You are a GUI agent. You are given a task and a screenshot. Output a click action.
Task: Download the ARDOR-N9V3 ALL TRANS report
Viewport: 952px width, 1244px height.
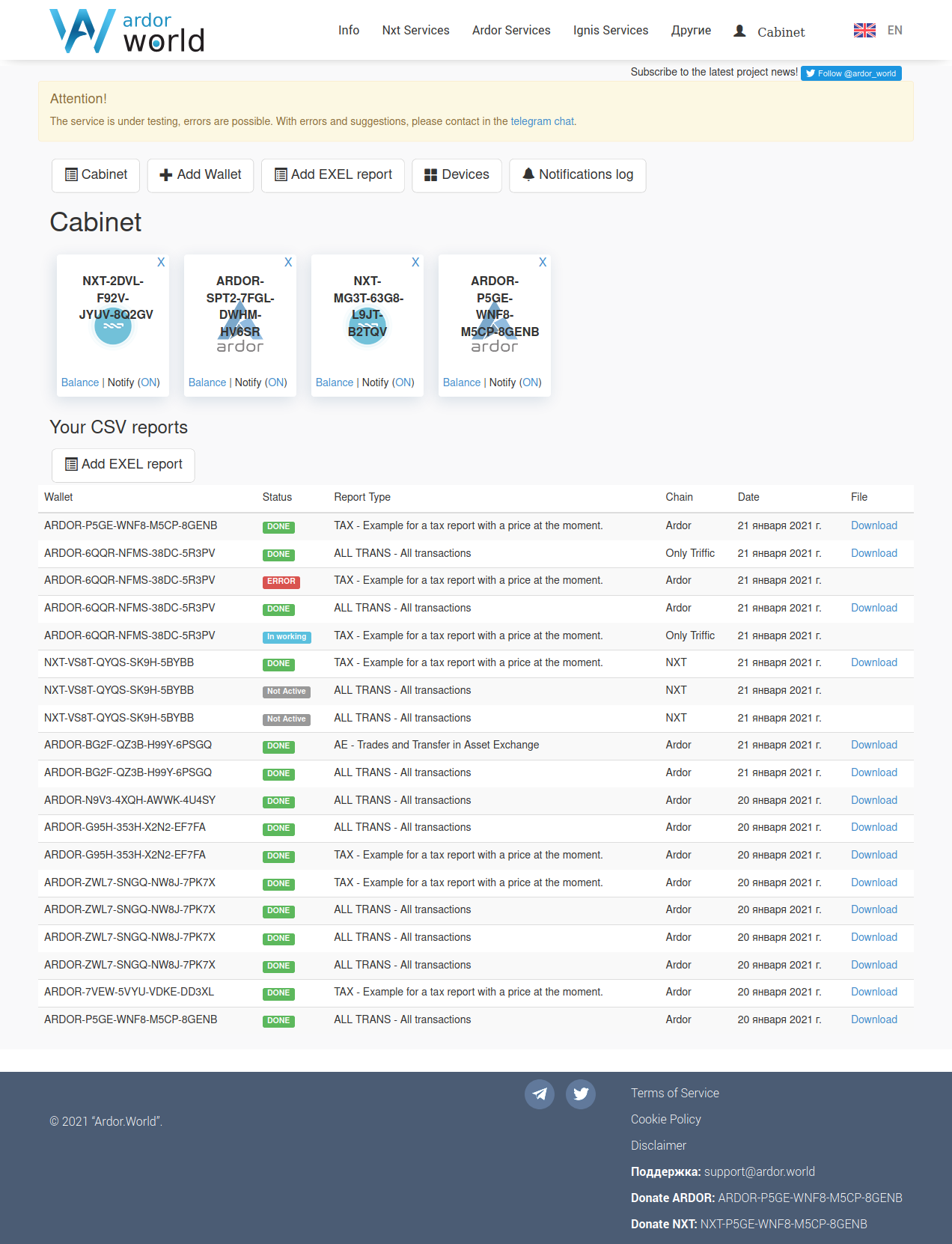tap(874, 800)
